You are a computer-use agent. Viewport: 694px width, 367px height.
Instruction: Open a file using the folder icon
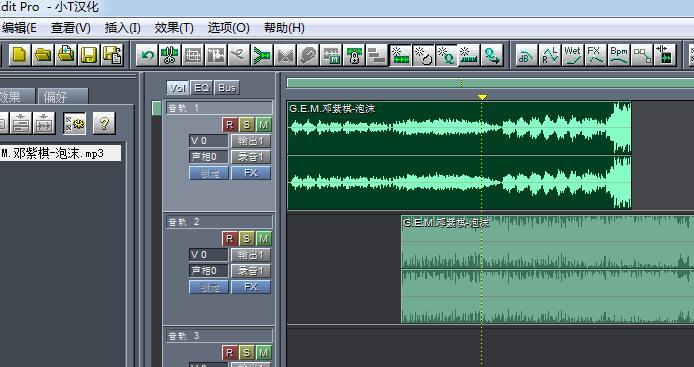pos(43,55)
